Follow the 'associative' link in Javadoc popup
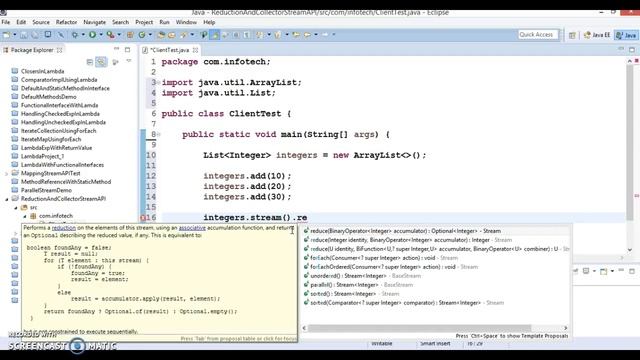640x360 pixels. point(192,228)
